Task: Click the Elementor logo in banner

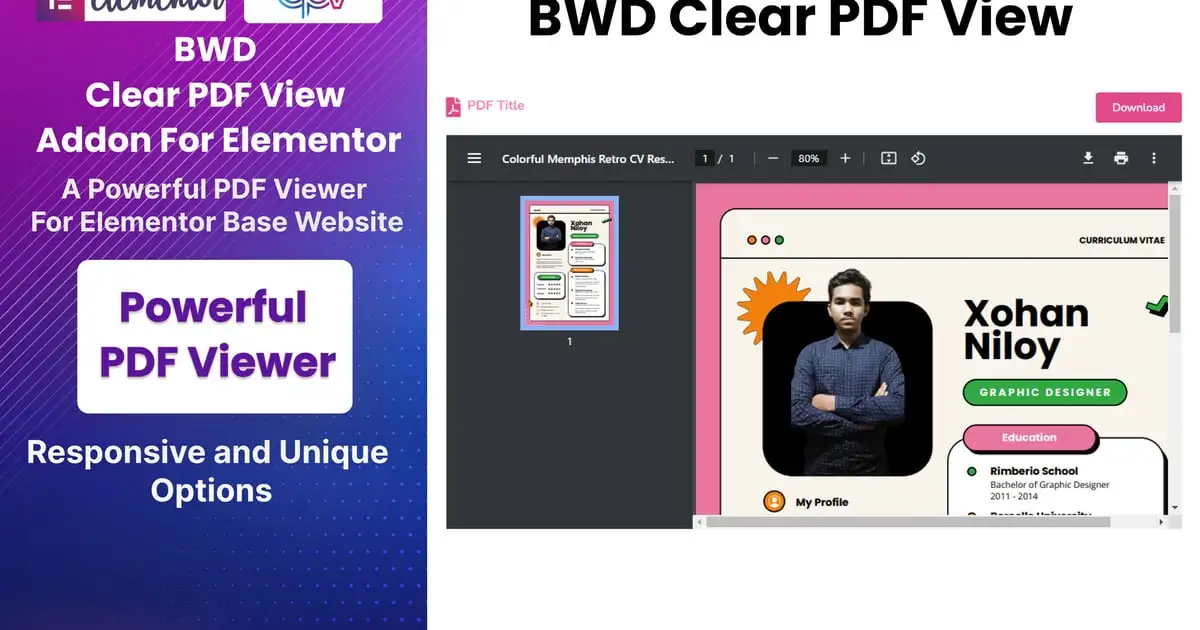Action: pyautogui.click(x=131, y=9)
